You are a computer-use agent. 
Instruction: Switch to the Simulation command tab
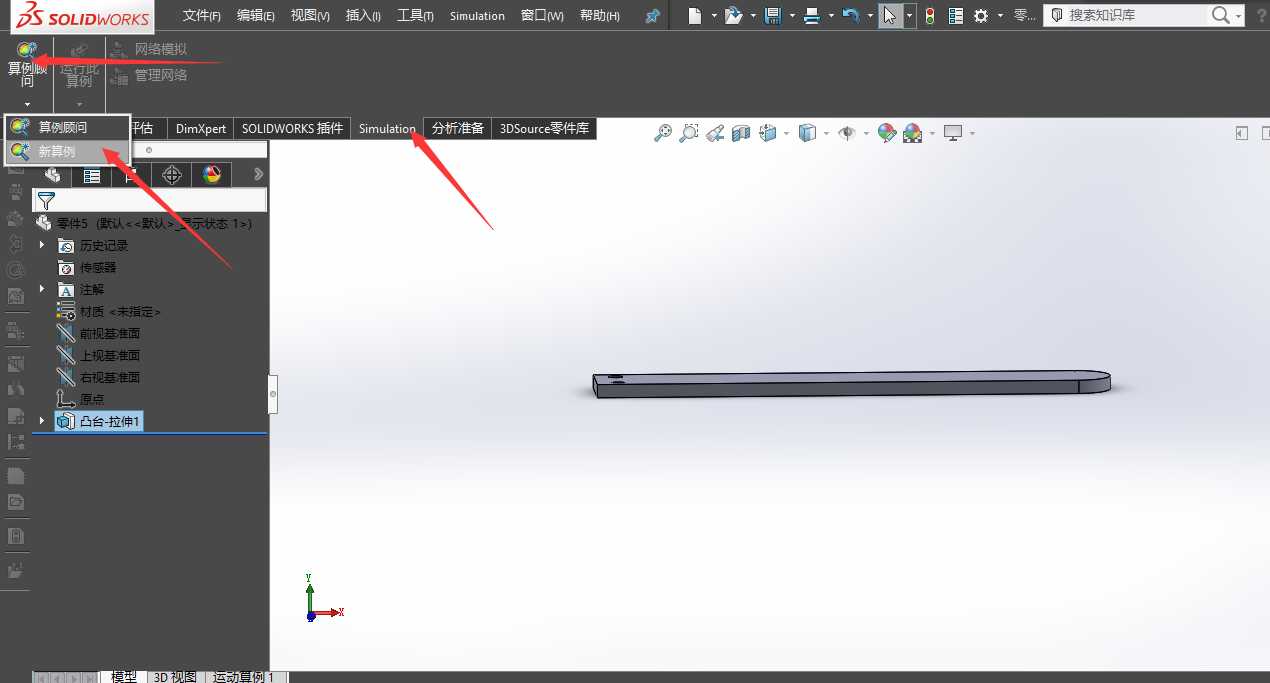coord(387,128)
